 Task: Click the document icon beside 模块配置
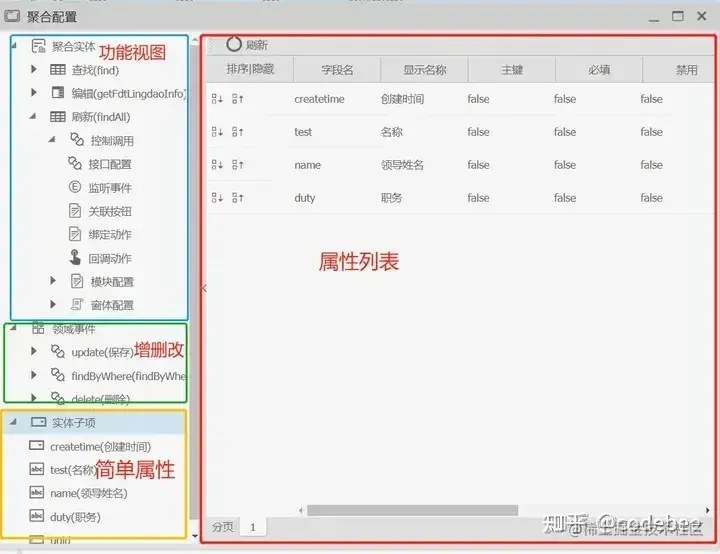[77, 281]
